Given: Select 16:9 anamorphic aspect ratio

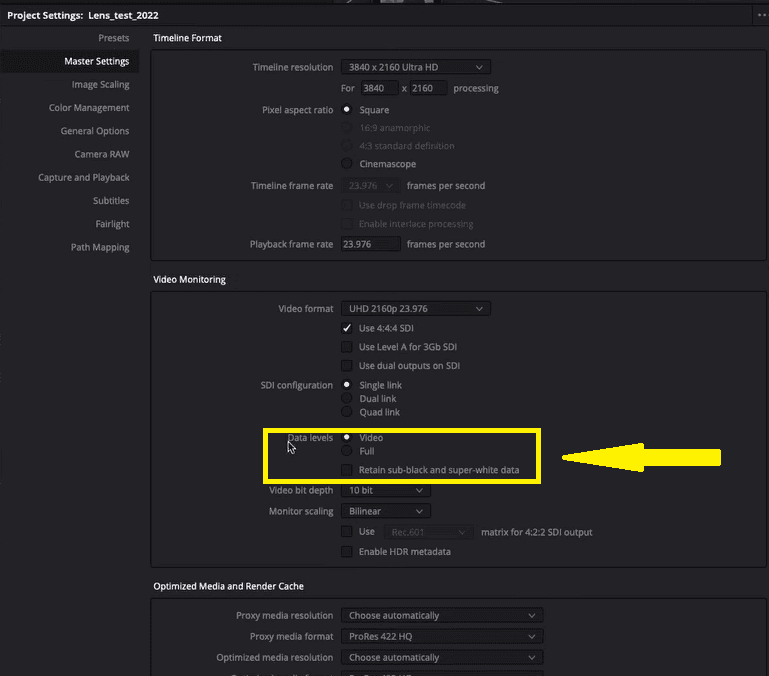Looking at the screenshot, I should (x=347, y=128).
